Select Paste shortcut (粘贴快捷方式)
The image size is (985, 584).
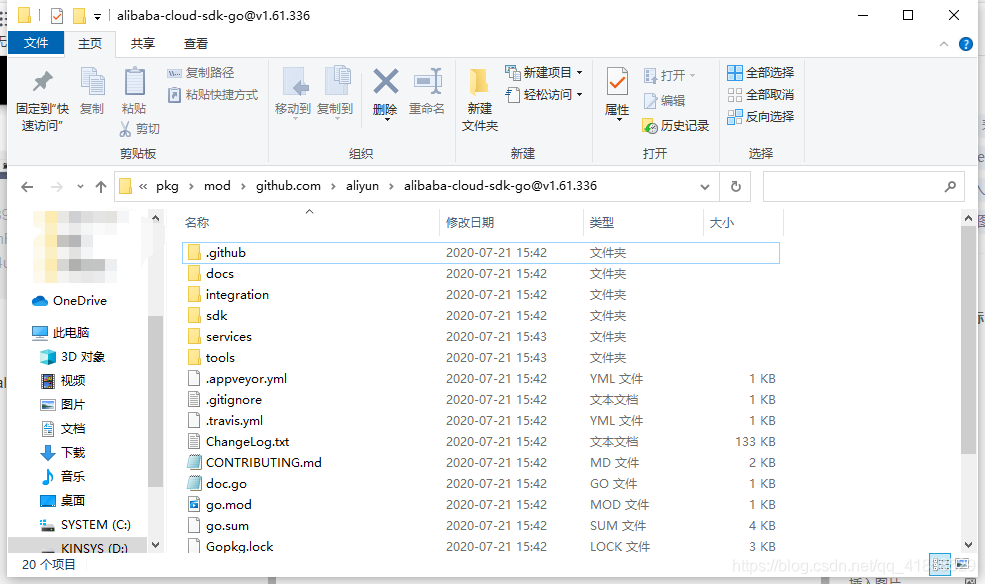click(213, 95)
